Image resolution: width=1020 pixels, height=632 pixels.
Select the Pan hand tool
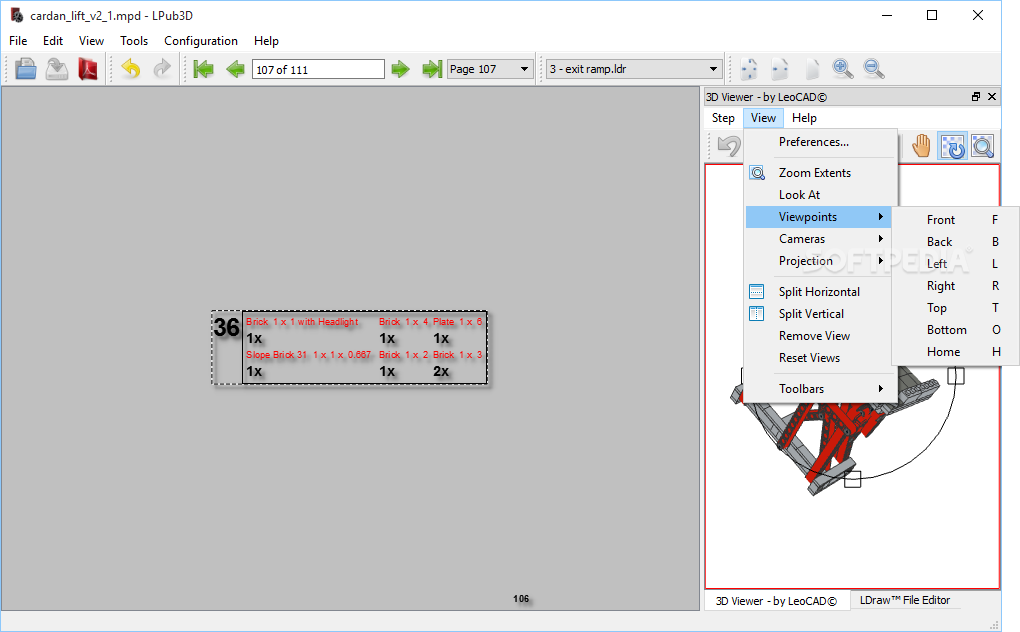[920, 146]
